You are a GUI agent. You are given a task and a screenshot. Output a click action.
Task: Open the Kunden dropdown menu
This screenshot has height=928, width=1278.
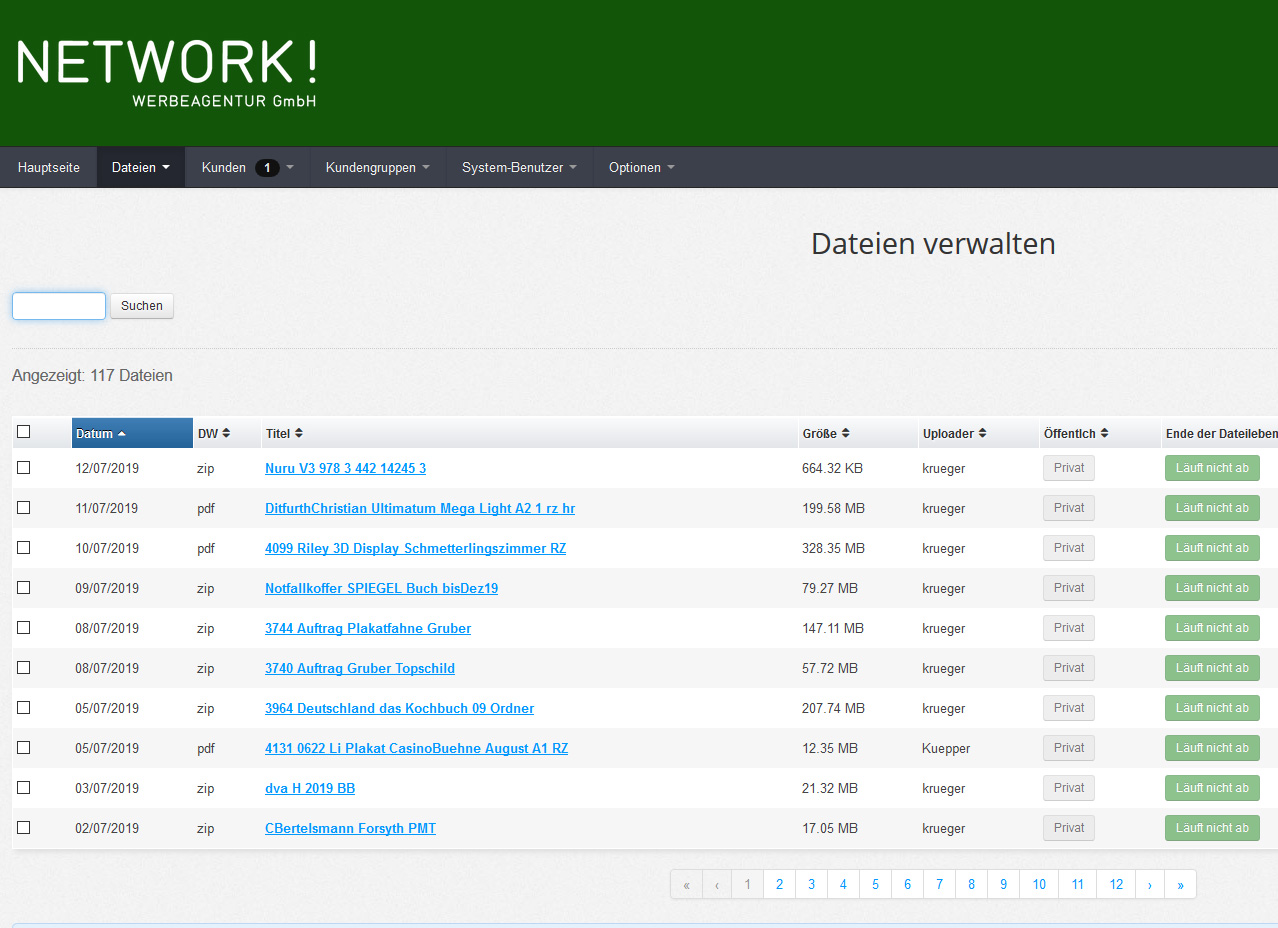click(247, 167)
